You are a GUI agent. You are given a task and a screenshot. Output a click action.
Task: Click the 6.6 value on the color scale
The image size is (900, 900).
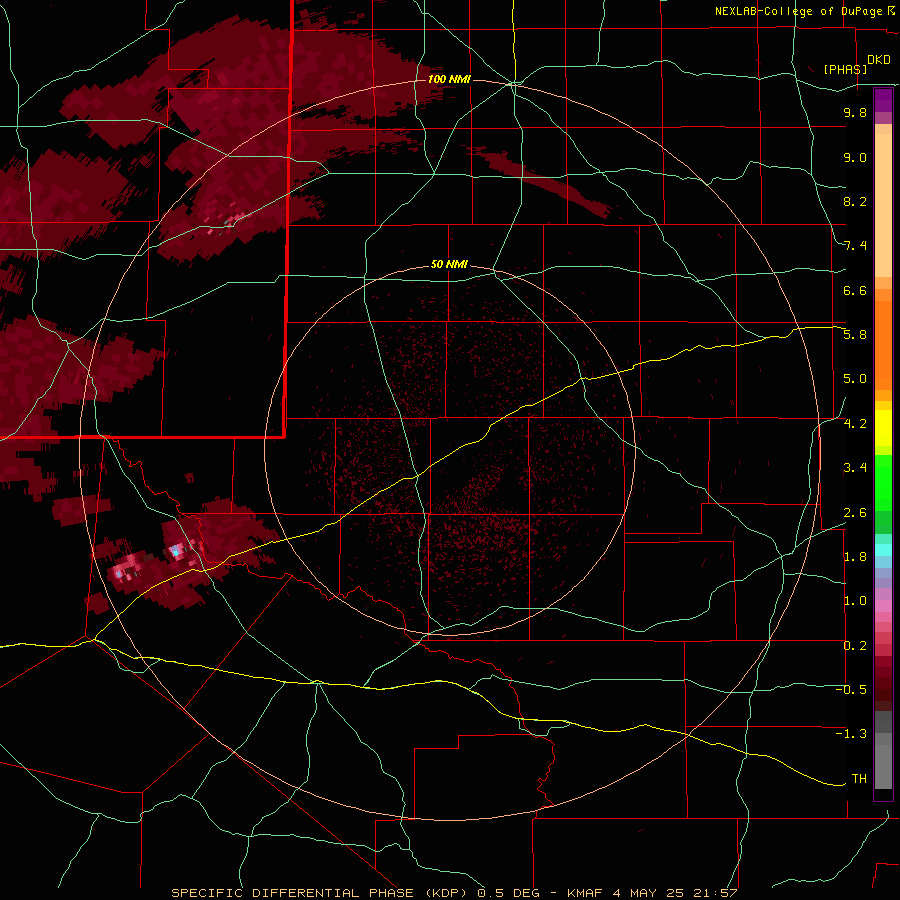click(855, 290)
